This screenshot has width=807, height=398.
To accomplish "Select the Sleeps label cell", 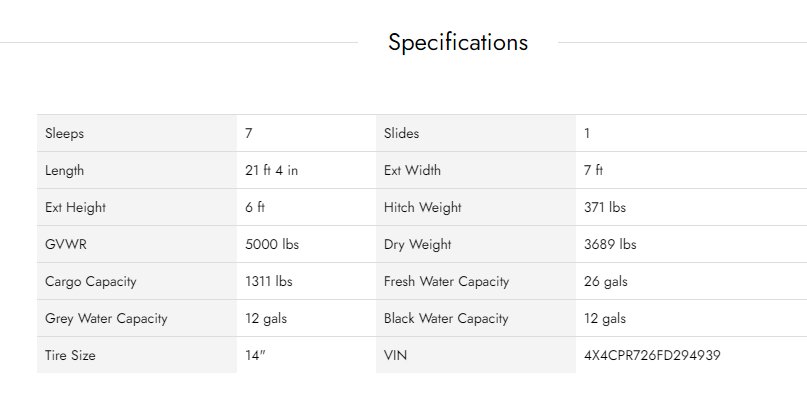I will [137, 133].
